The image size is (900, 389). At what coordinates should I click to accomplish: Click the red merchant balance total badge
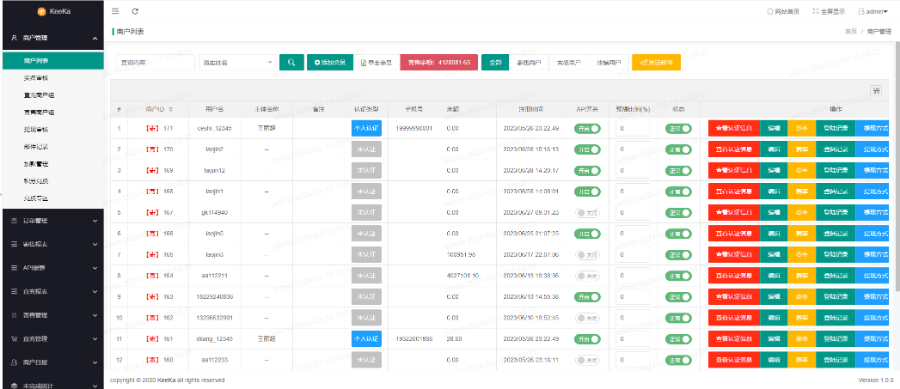(x=439, y=62)
